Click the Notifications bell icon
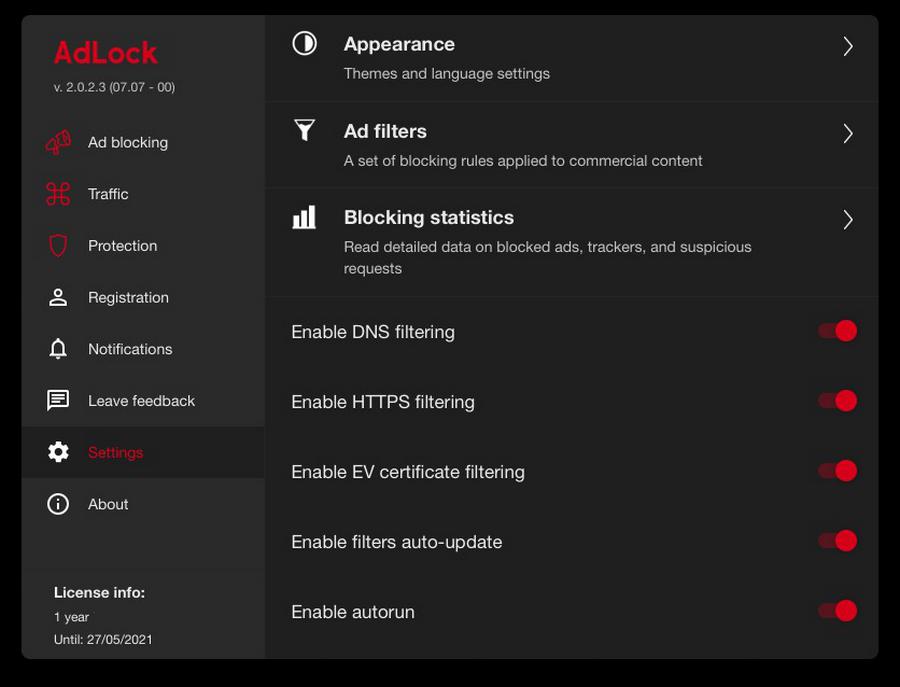The image size is (900, 687). [x=58, y=348]
